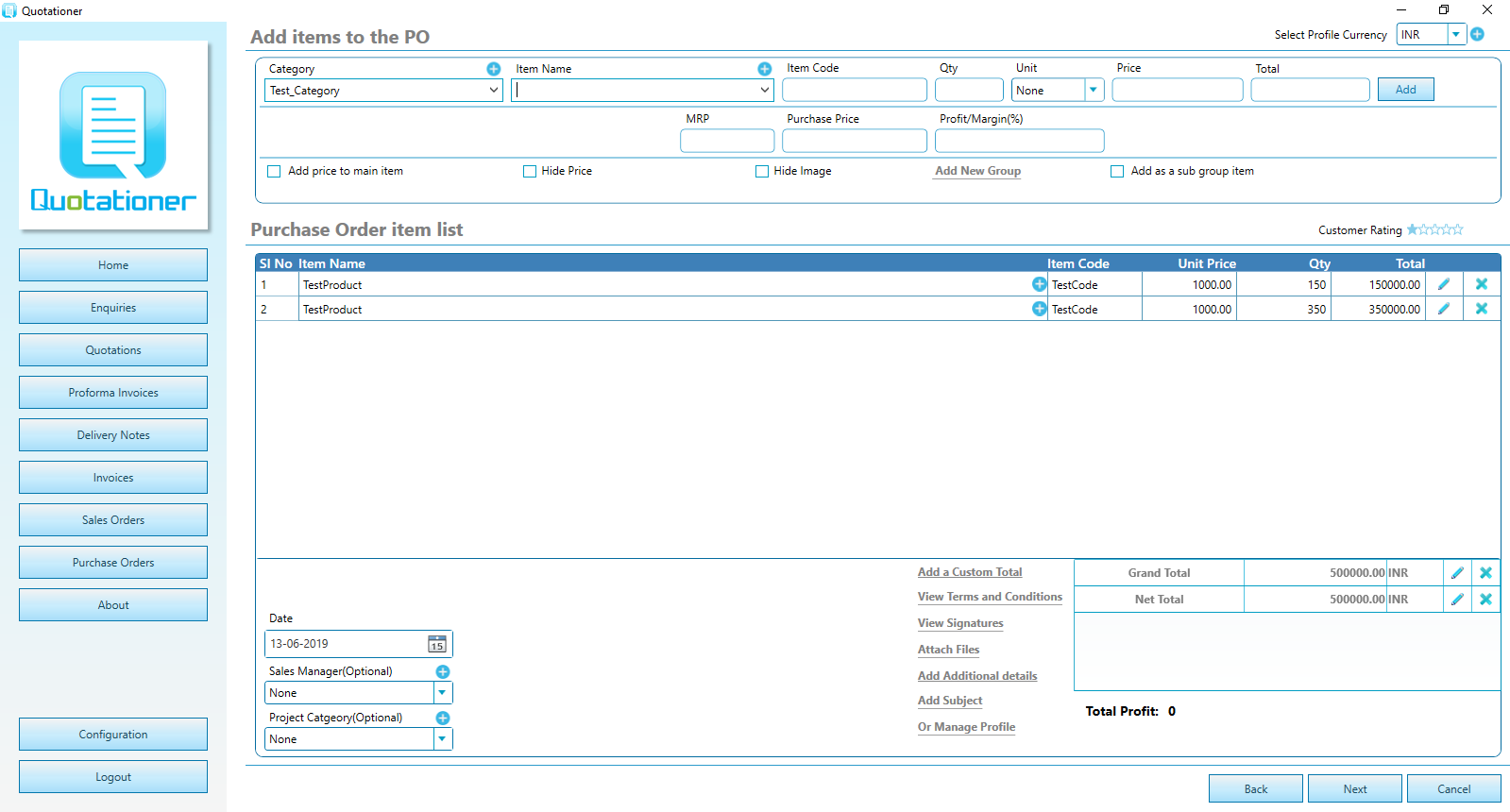Click the Or Manage Profile link

pos(966,727)
